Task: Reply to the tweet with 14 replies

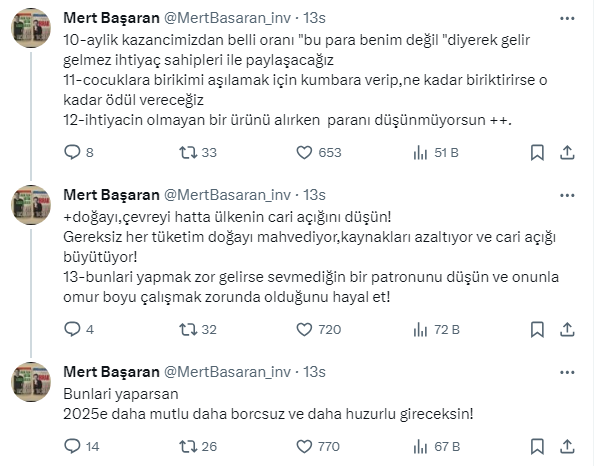Action: click(71, 446)
